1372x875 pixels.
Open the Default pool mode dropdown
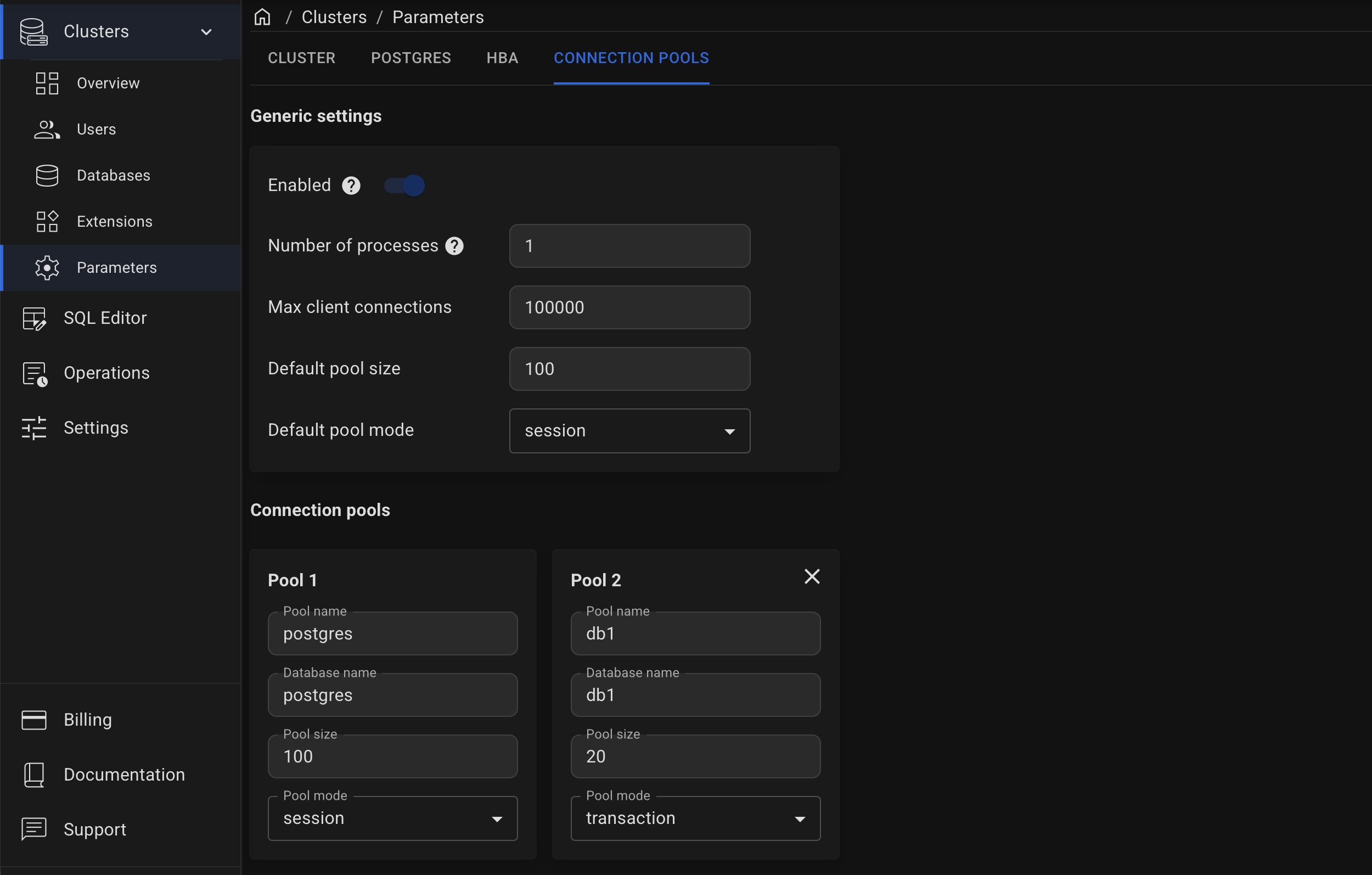629,430
